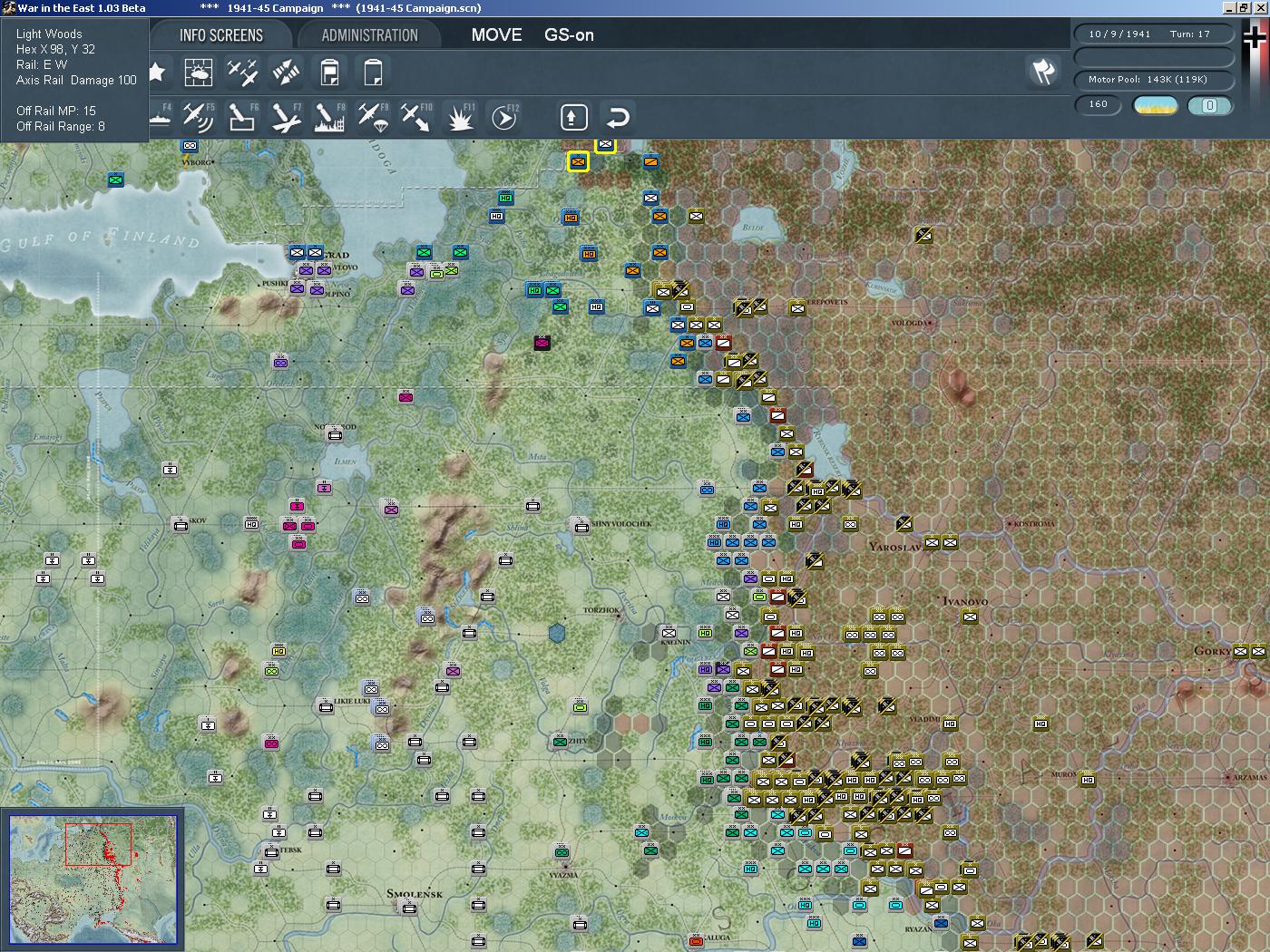Click the 'Light Woods' terrain text

click(x=49, y=34)
